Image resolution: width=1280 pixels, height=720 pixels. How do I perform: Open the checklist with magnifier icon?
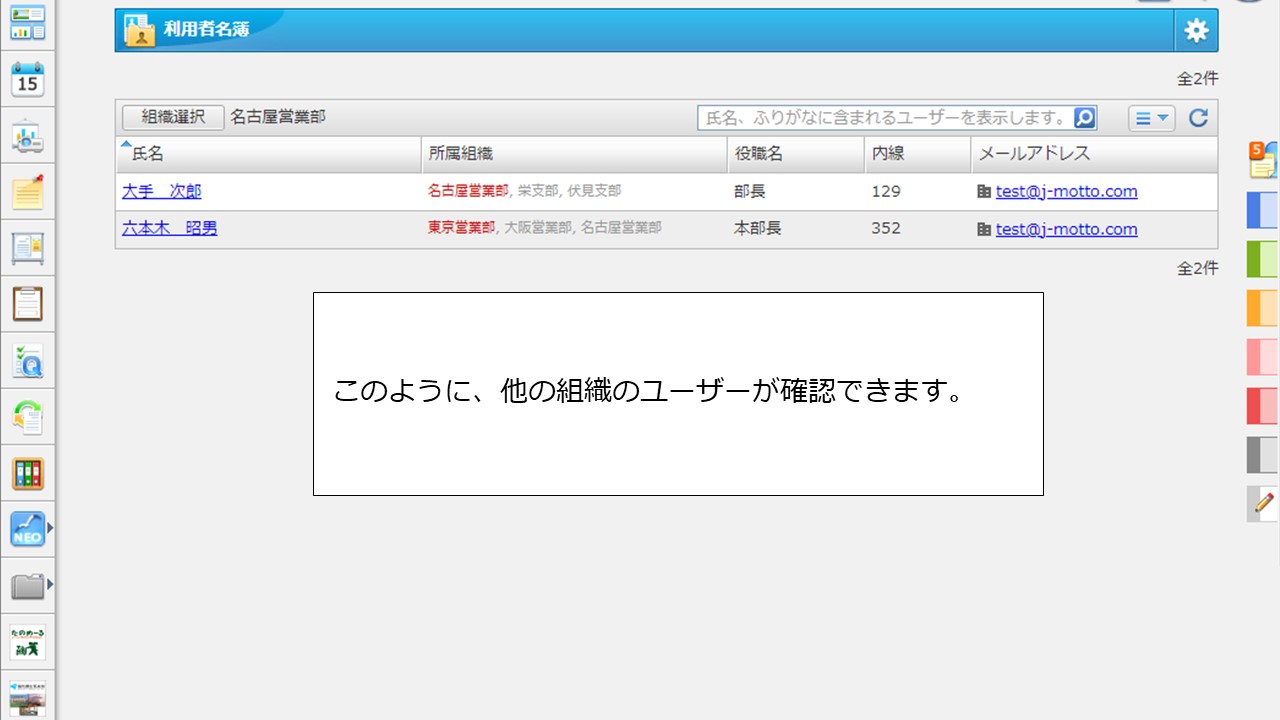coord(28,360)
